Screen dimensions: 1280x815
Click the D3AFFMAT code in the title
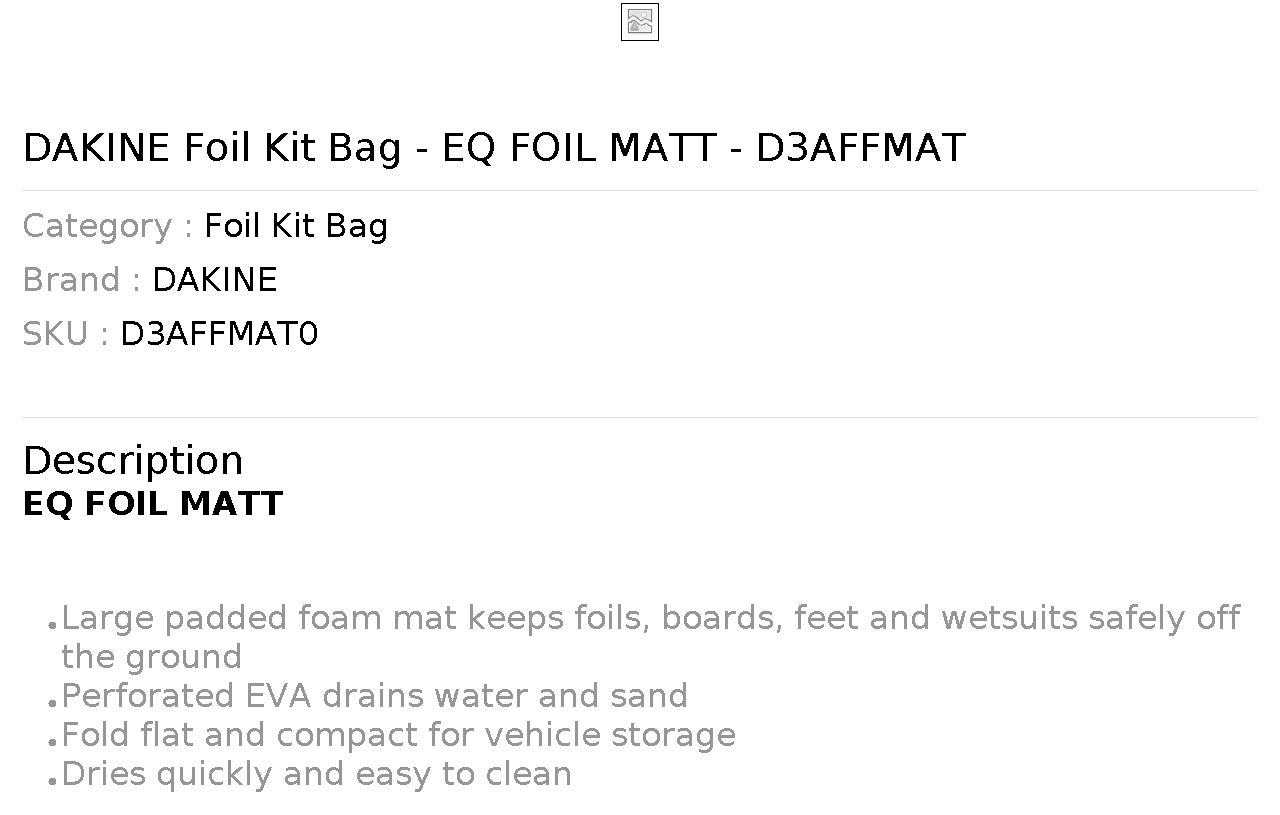click(x=861, y=148)
